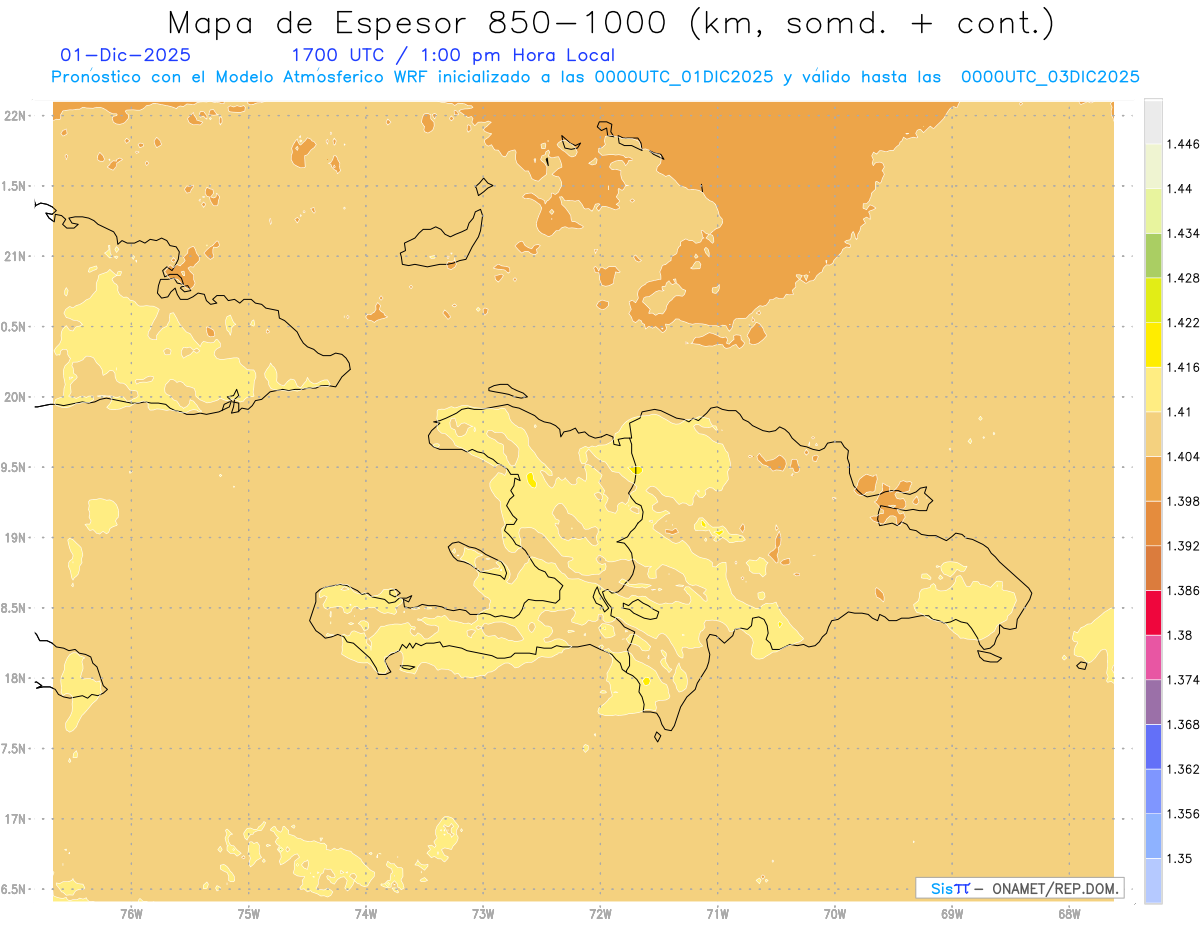
Task: Click the '74W' longitude label
Action: click(366, 914)
